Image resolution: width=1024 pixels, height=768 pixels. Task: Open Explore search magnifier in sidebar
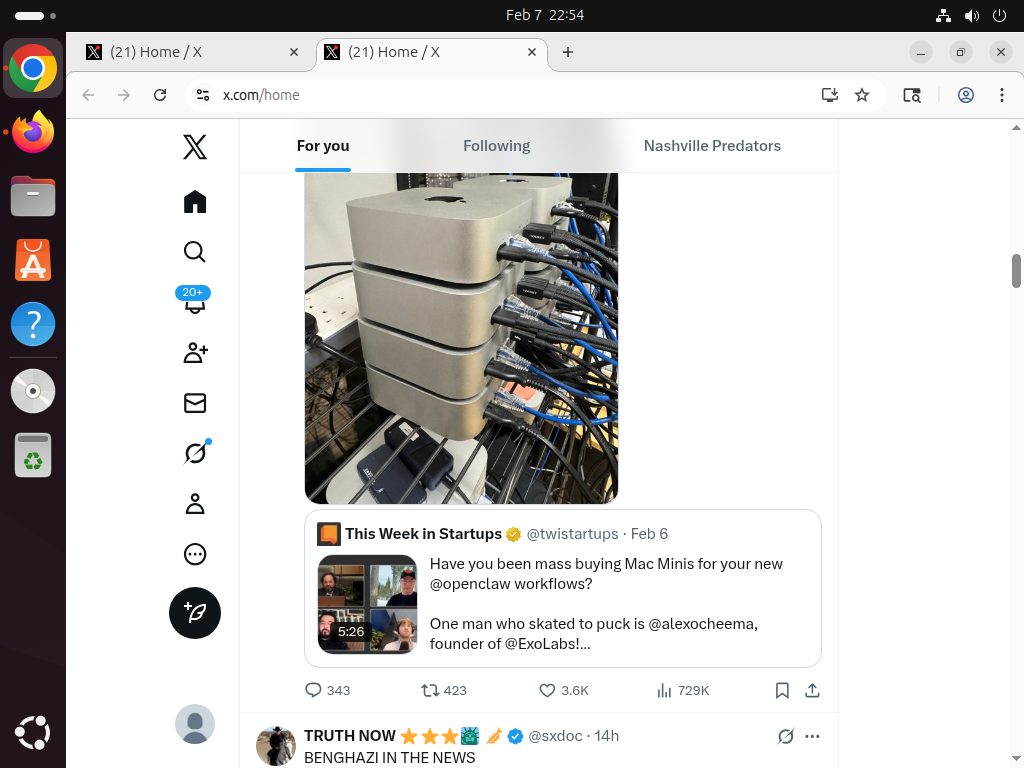[195, 252]
